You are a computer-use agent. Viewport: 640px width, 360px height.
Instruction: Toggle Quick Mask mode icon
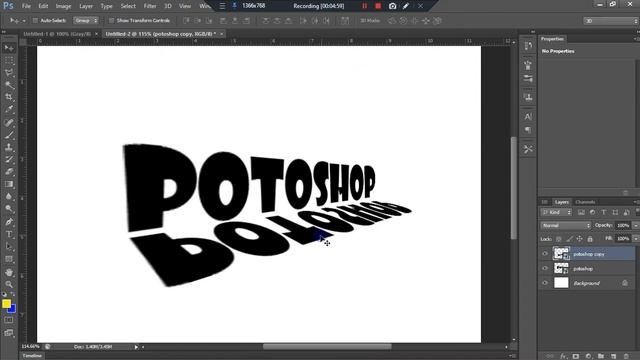[9, 320]
